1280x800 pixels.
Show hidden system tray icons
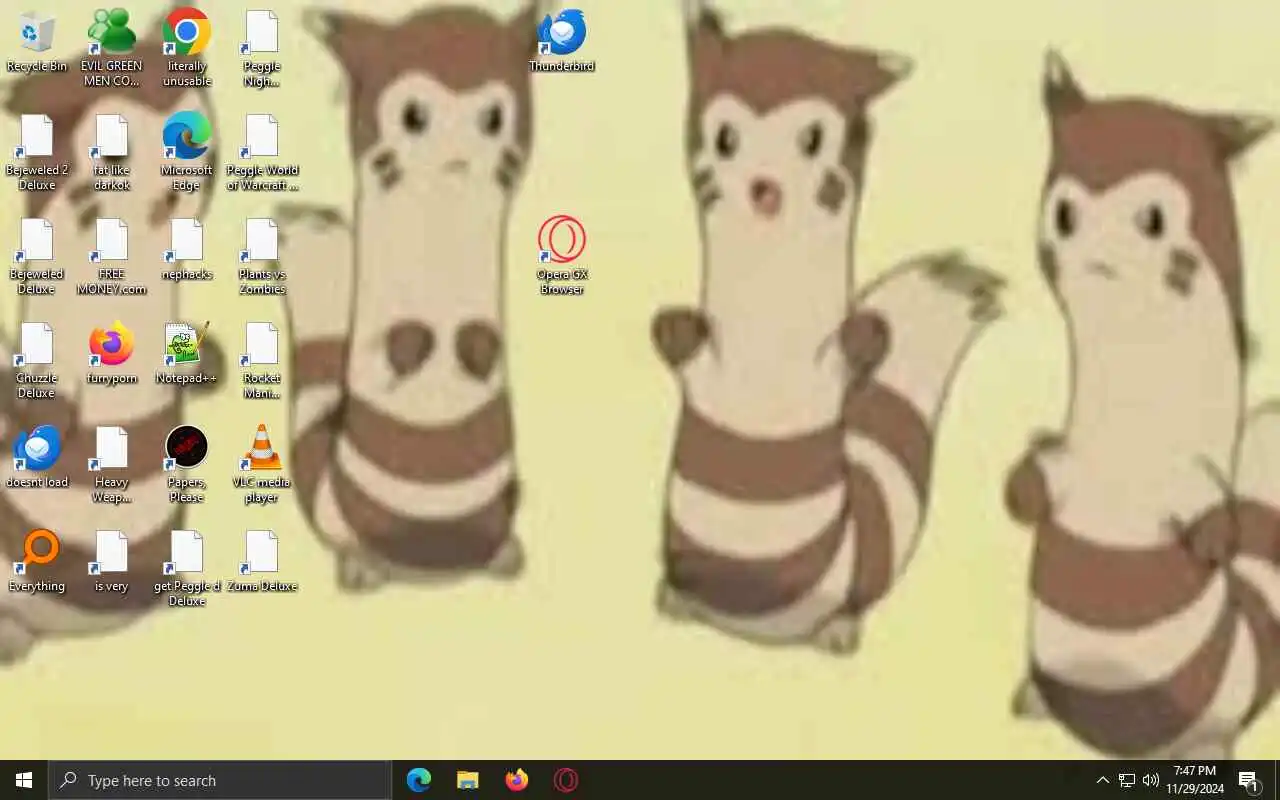pos(1102,780)
